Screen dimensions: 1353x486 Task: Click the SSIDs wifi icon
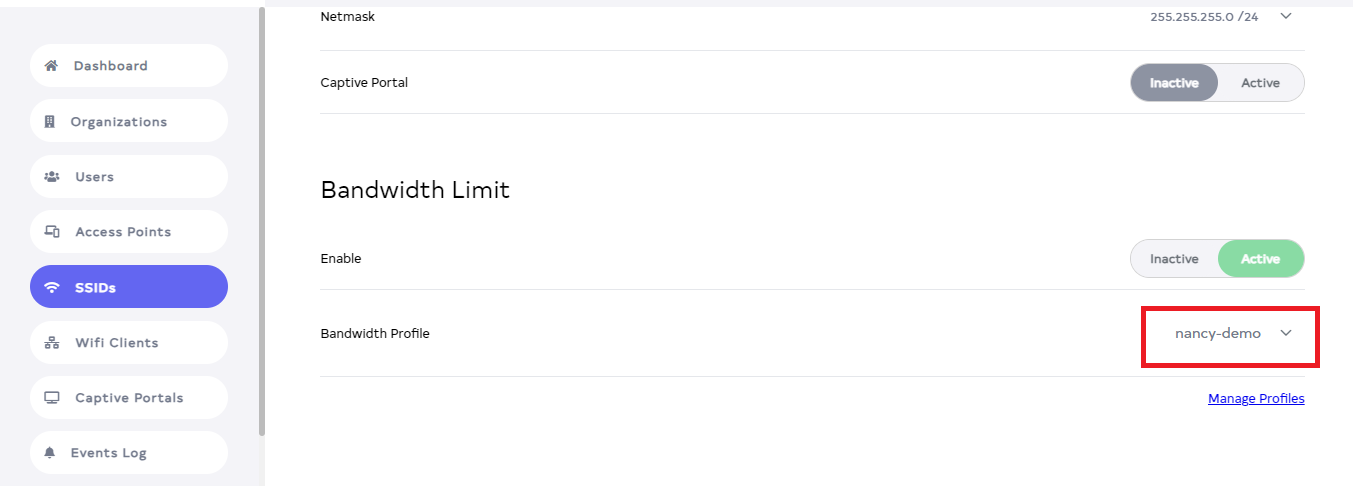pos(52,288)
